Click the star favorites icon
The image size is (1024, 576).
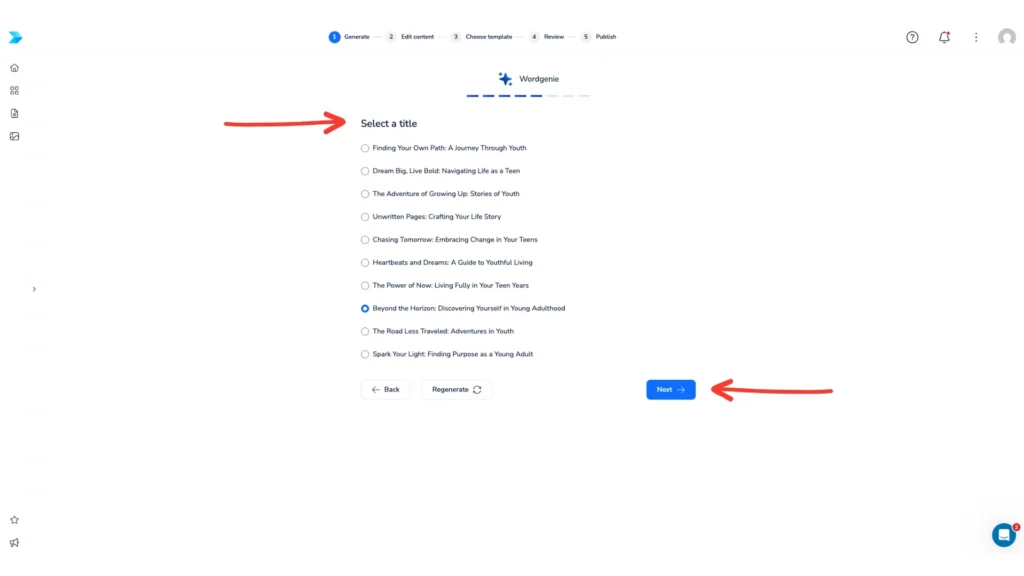[x=14, y=520]
